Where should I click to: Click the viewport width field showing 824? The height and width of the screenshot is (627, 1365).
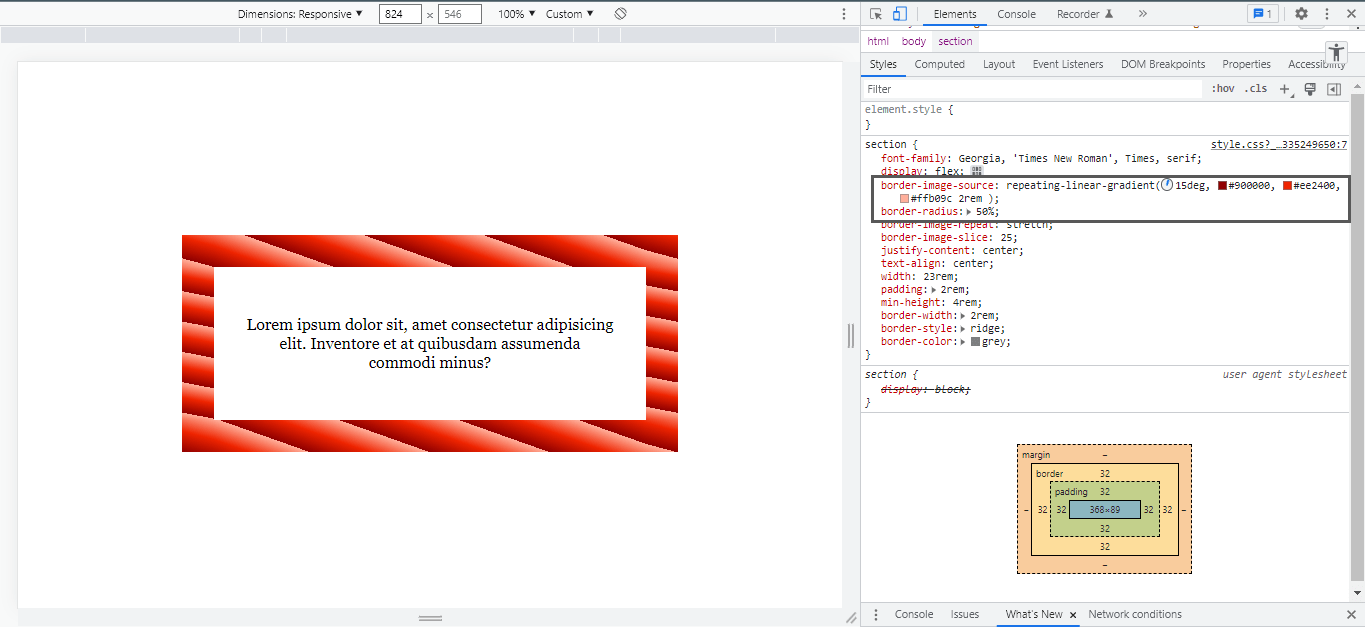pos(400,14)
